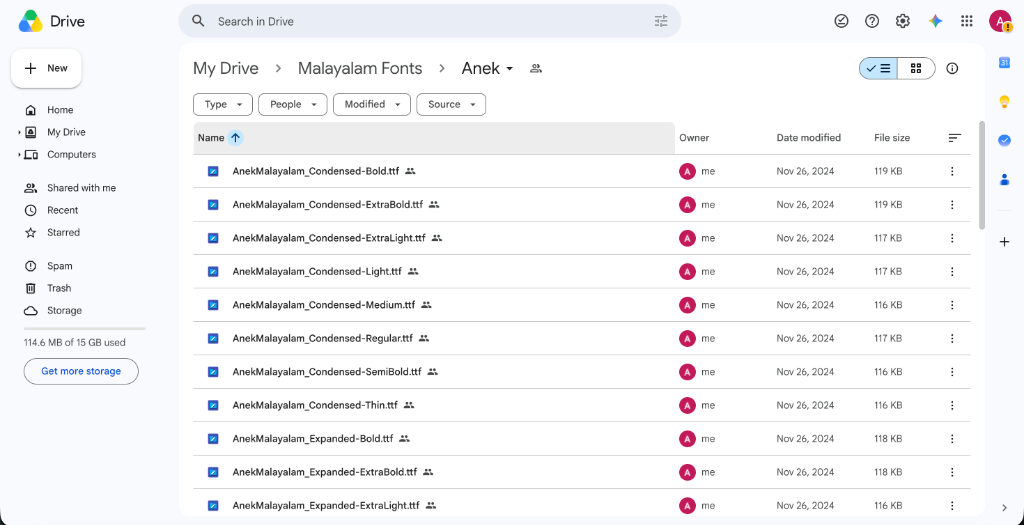Open the Google account avatar
Viewport: 1024px width, 525px height.
coord(1000,21)
